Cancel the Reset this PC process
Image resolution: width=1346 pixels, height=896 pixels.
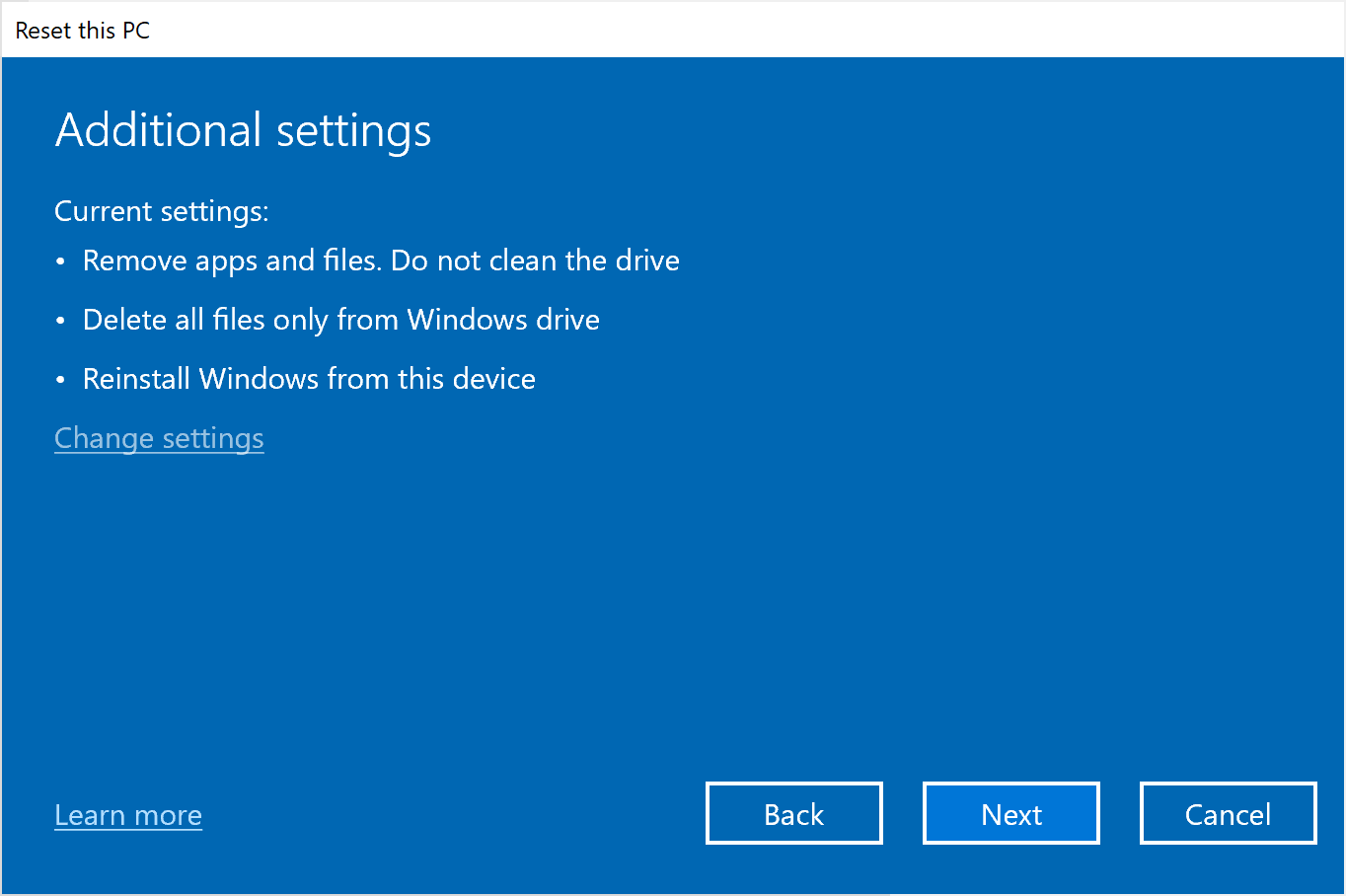pos(1228,813)
